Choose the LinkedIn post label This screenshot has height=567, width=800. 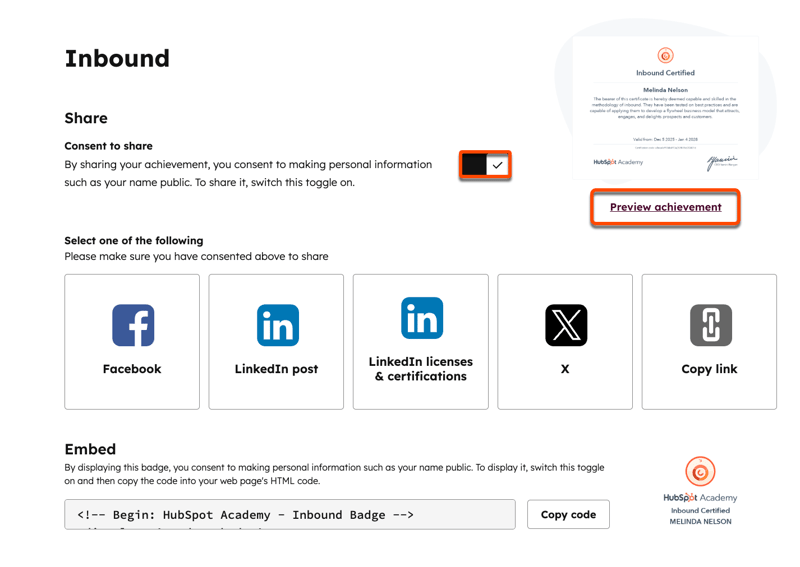coord(276,369)
